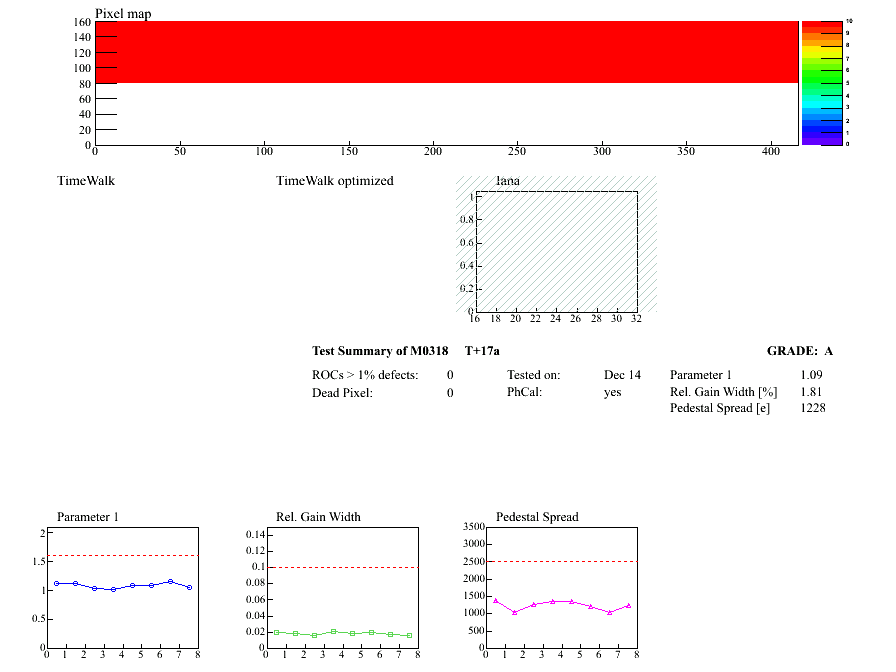This screenshot has width=896, height=672.
Task: Click the last blue circle in Parameter 1 plot
Action: point(189,587)
